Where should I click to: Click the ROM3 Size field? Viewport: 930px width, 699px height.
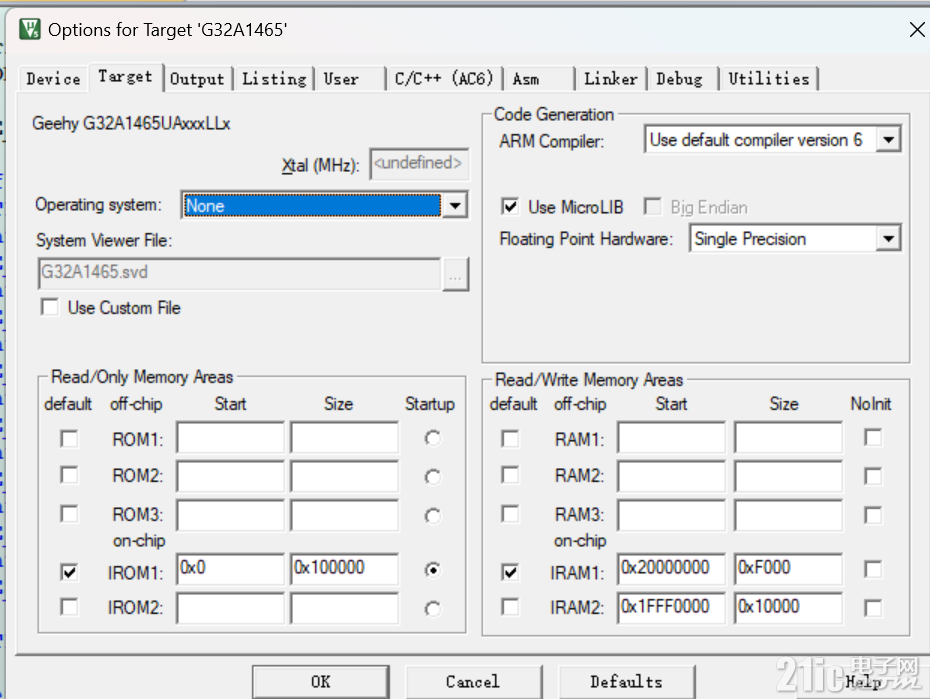pos(345,515)
